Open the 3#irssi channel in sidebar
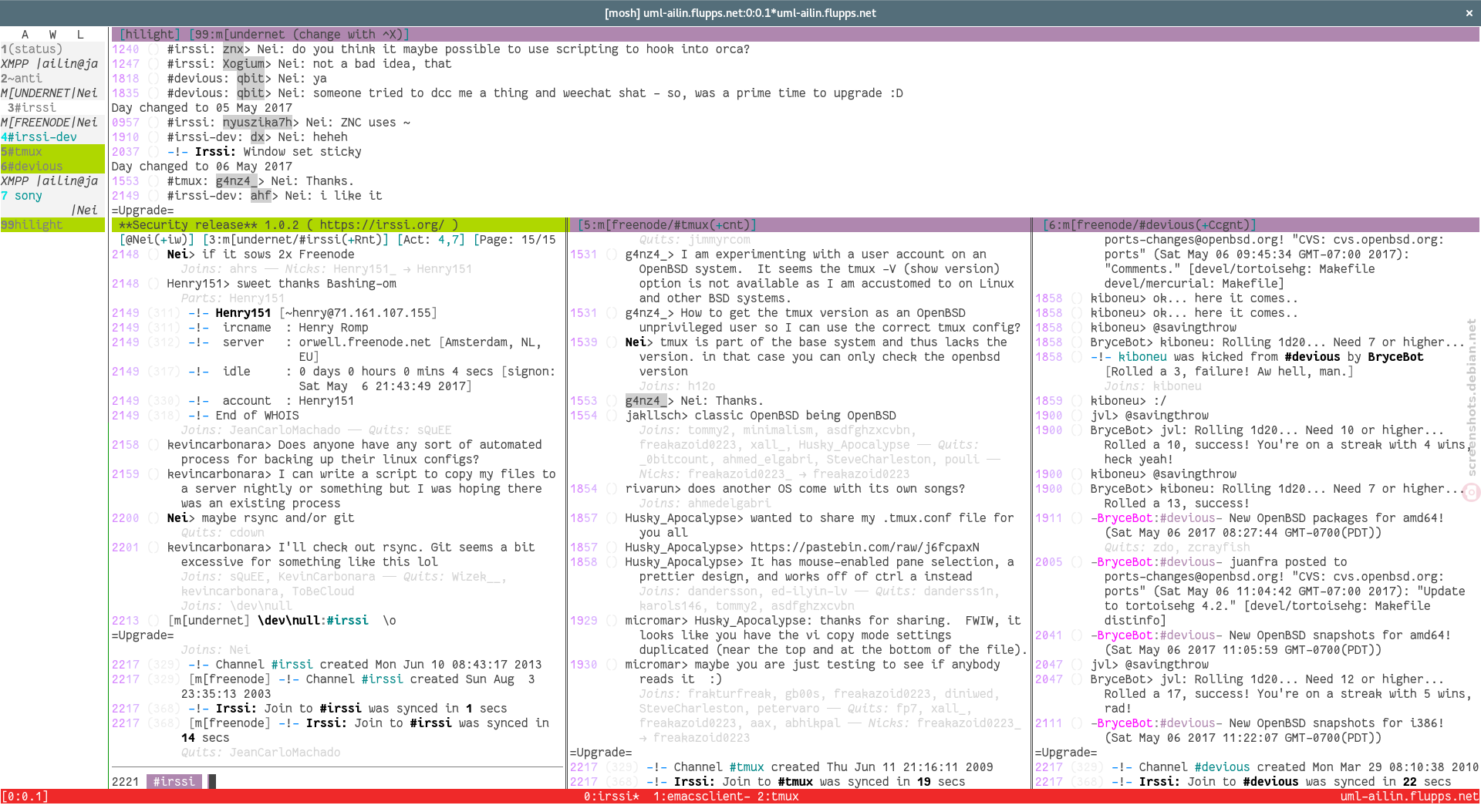 (32, 108)
